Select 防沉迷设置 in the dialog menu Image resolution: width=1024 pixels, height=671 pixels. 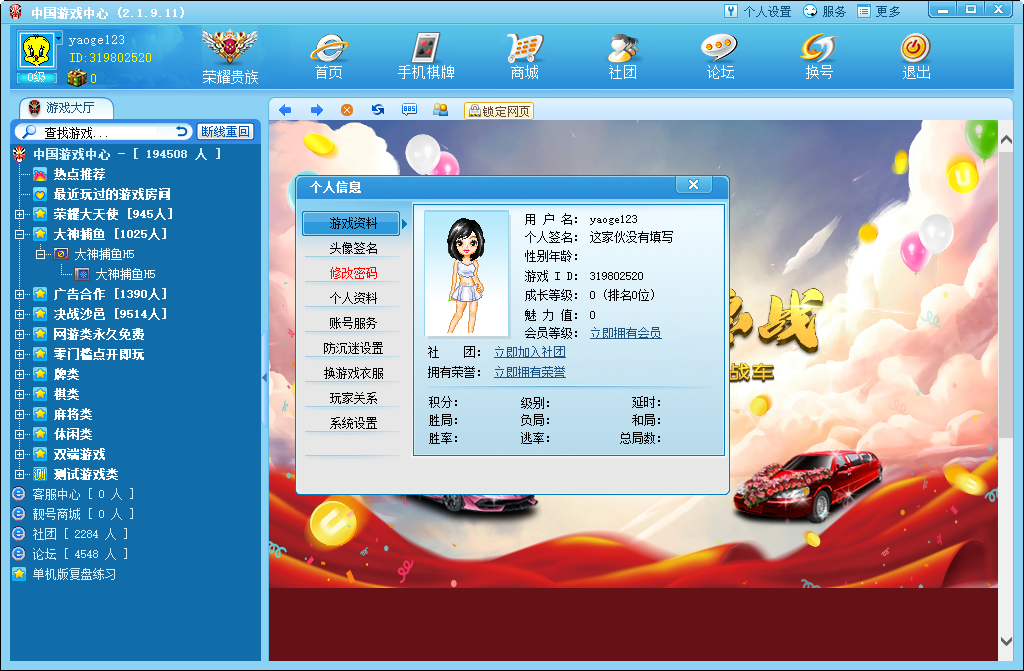[353, 348]
